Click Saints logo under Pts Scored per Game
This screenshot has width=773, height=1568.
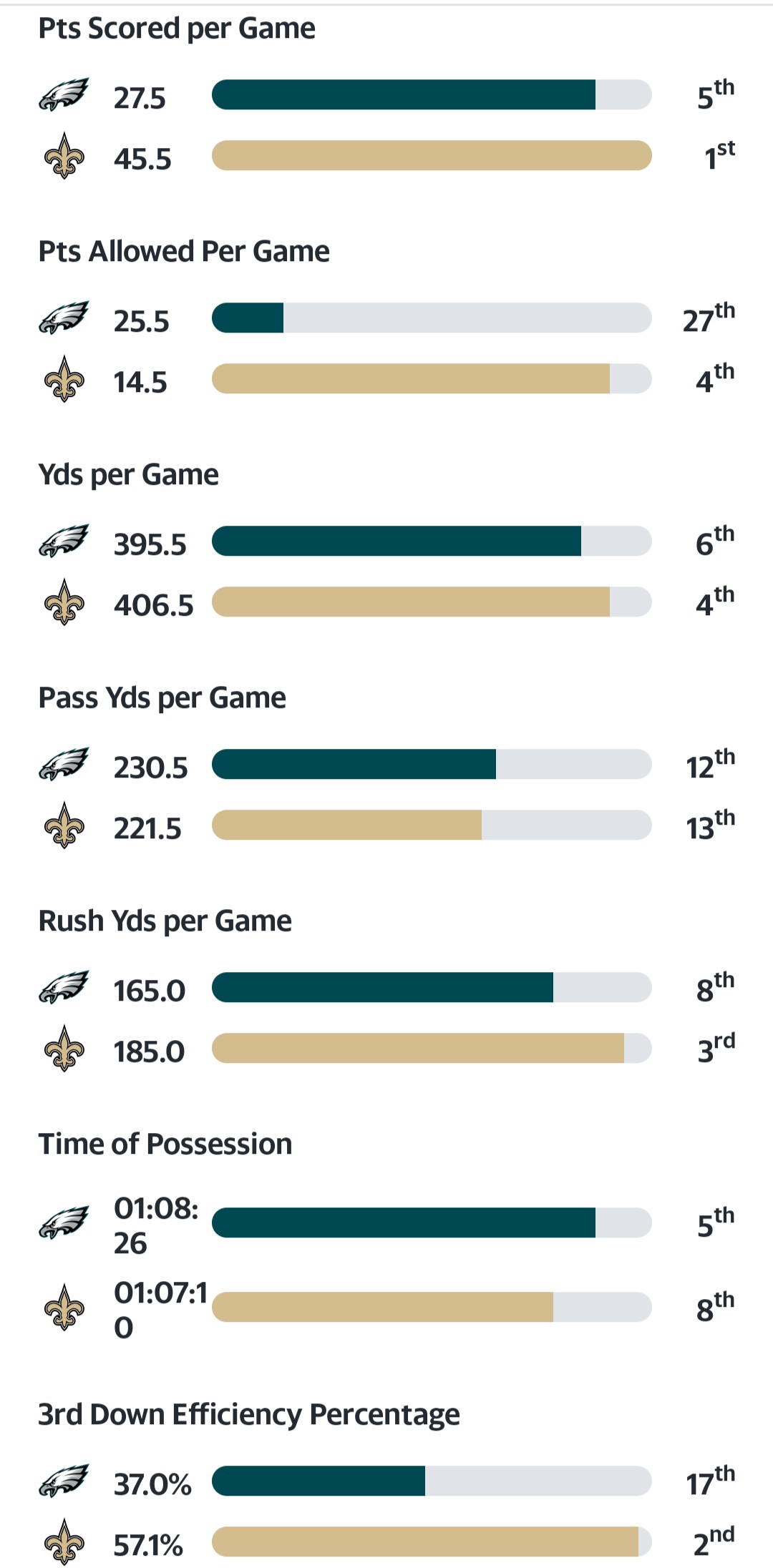pos(64,156)
